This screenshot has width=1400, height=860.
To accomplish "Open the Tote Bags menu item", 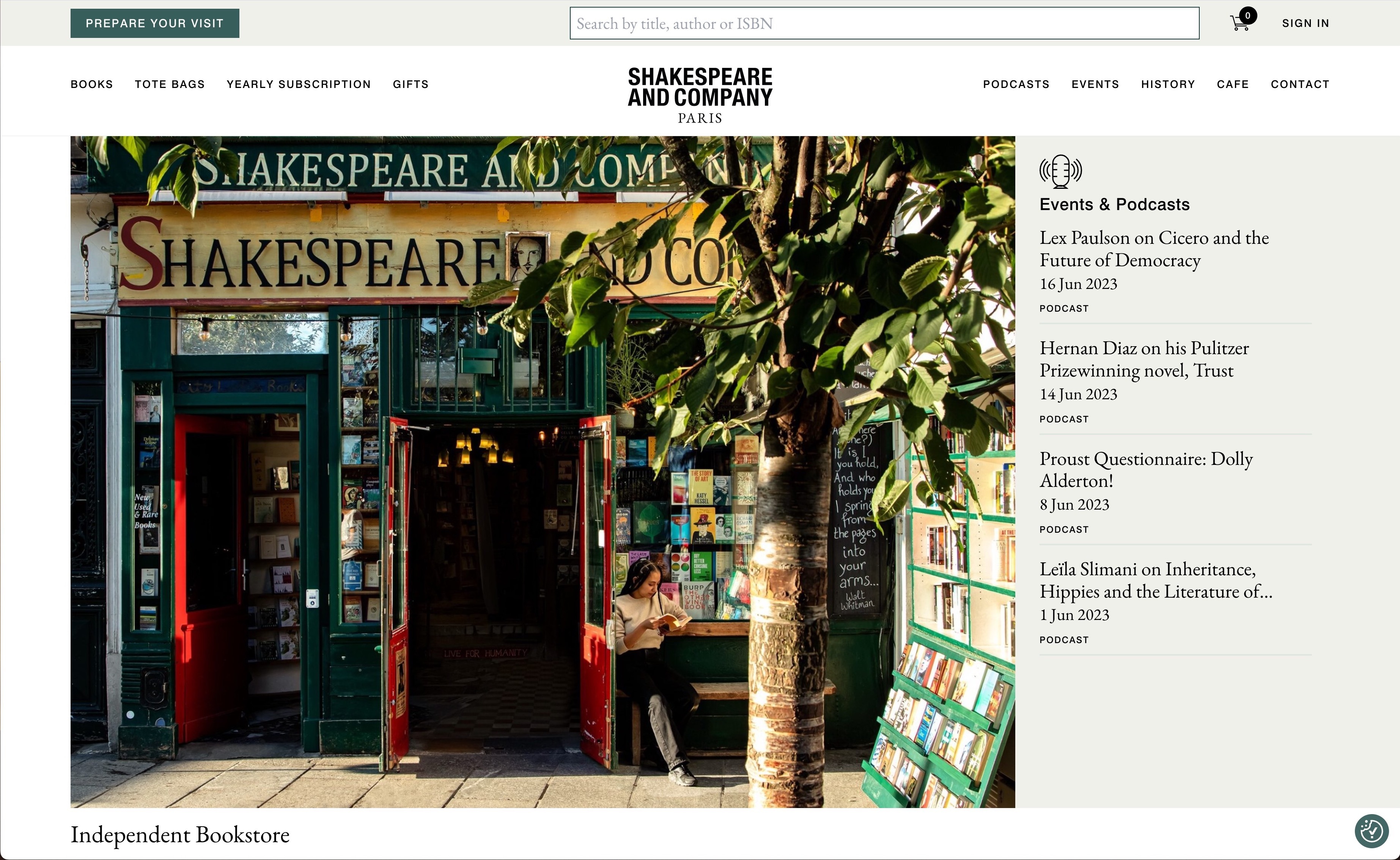I will 170,84.
